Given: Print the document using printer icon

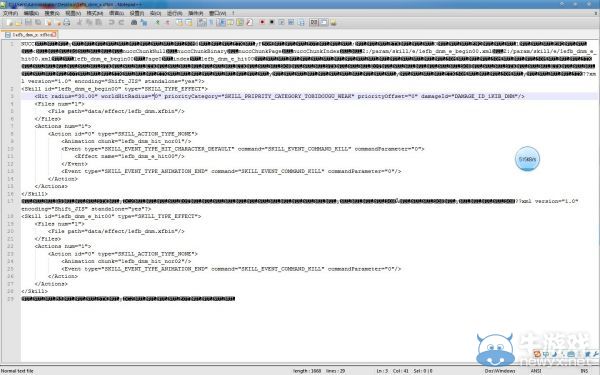Looking at the screenshot, I should [x=67, y=23].
